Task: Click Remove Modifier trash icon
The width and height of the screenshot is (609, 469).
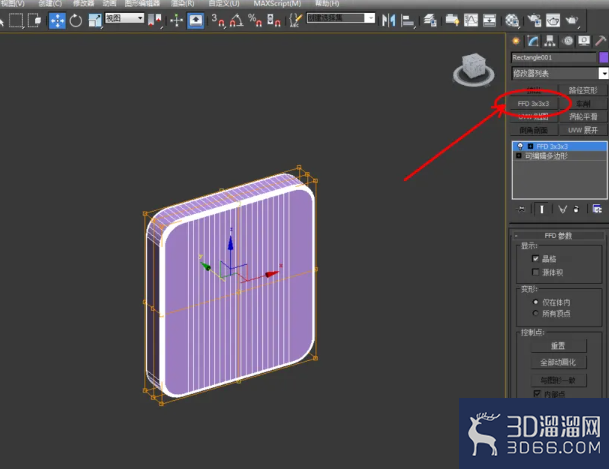Action: [576, 209]
